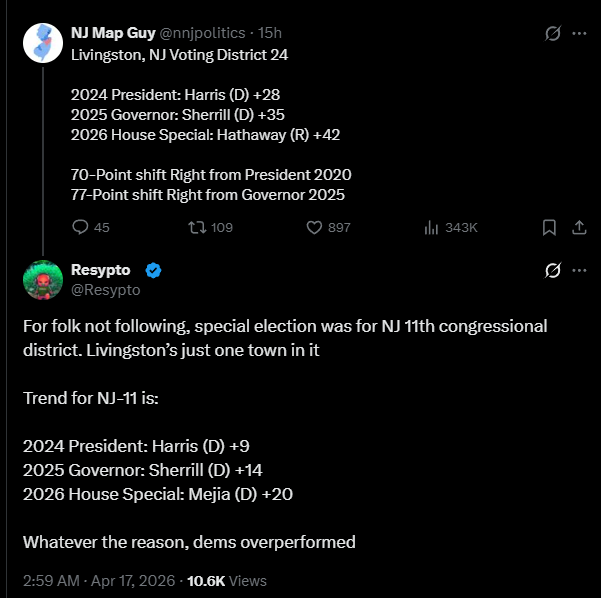Screen dimensions: 601x598
Task: Bookmark the NJ Map Guy post
Action: (549, 228)
